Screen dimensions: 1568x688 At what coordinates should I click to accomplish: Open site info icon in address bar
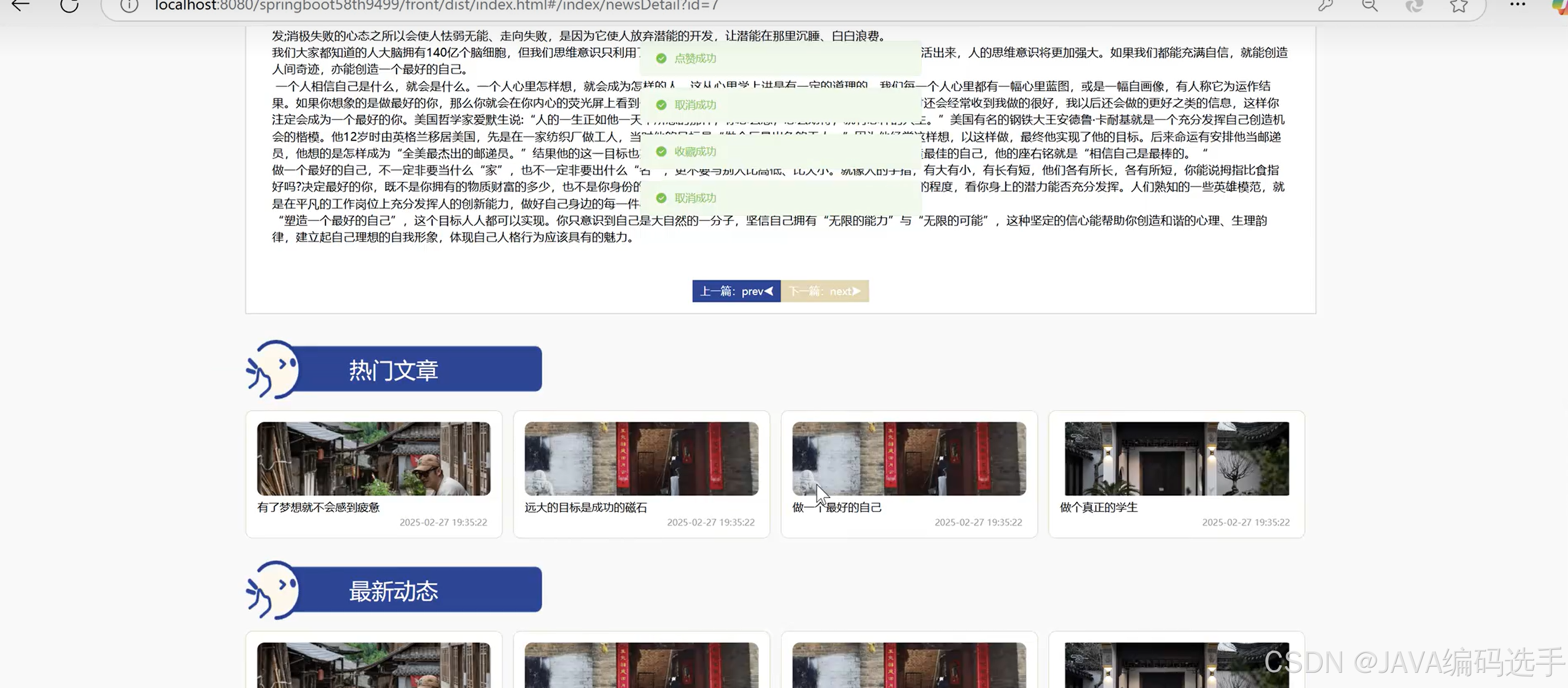coord(129,6)
